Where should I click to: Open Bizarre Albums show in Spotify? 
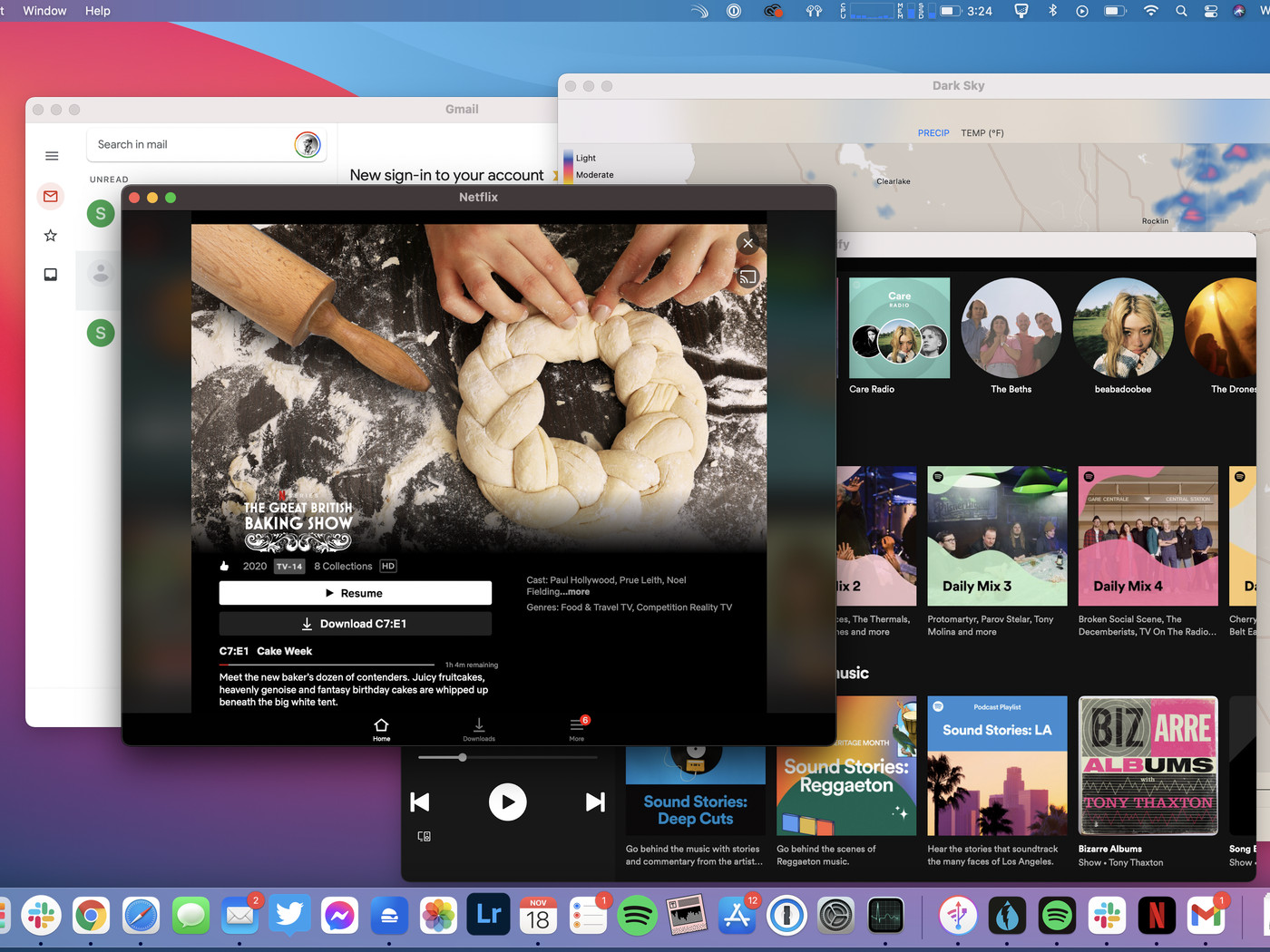1148,766
